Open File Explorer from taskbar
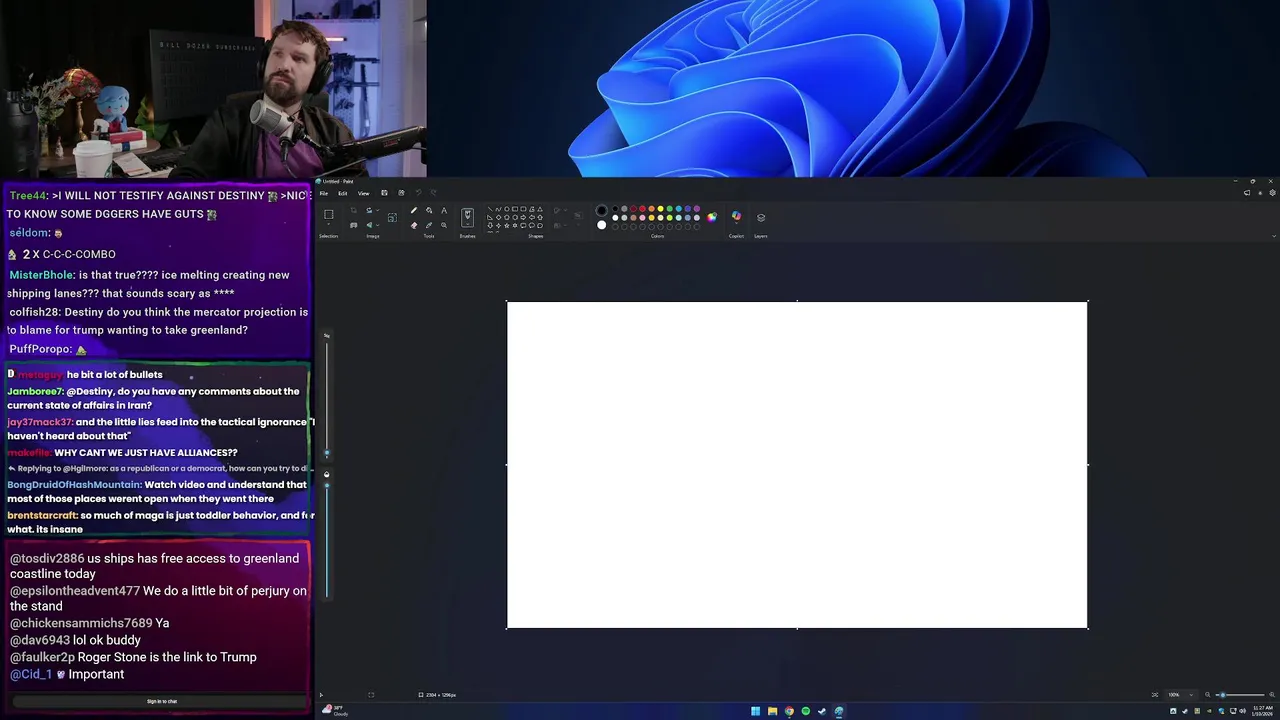1280x720 pixels. coord(772,711)
